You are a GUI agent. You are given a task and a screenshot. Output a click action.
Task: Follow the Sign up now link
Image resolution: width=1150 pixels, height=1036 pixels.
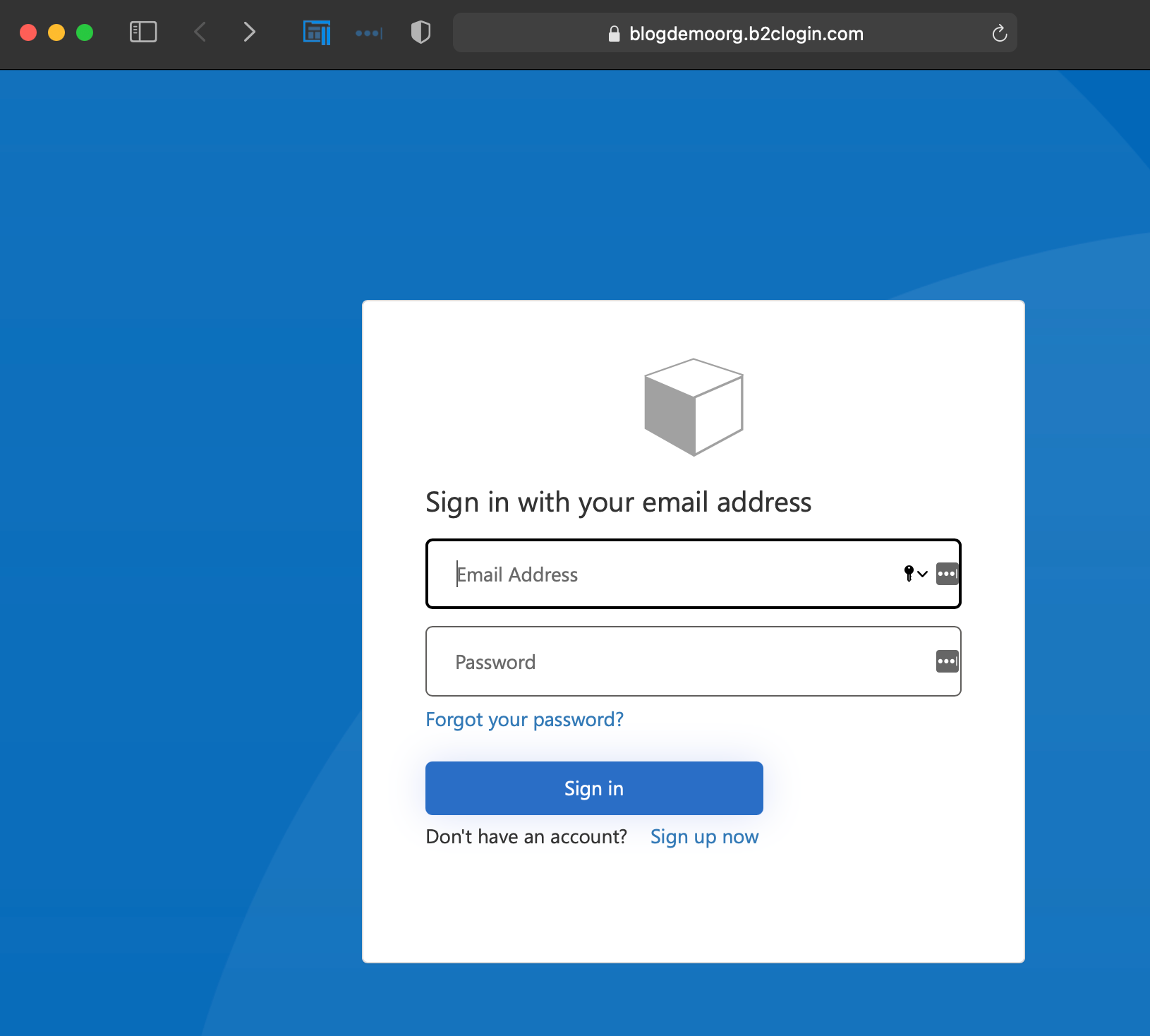704,837
